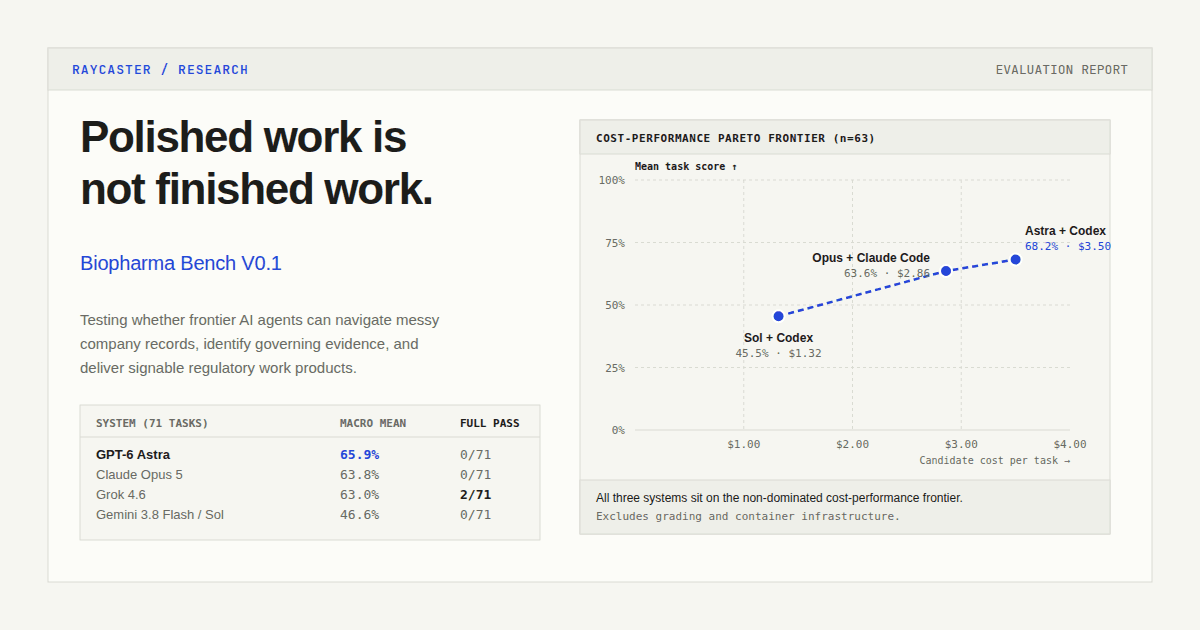Click the $2.00 x-axis tick
1200x630 pixels.
(x=853, y=444)
